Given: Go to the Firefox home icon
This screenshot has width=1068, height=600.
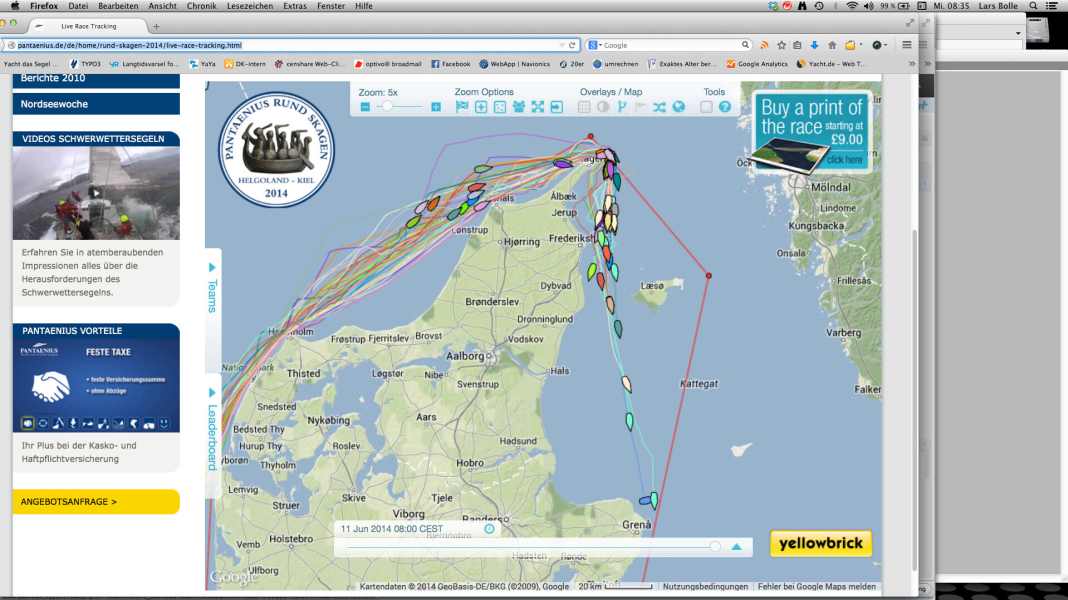Looking at the screenshot, I should (832, 45).
